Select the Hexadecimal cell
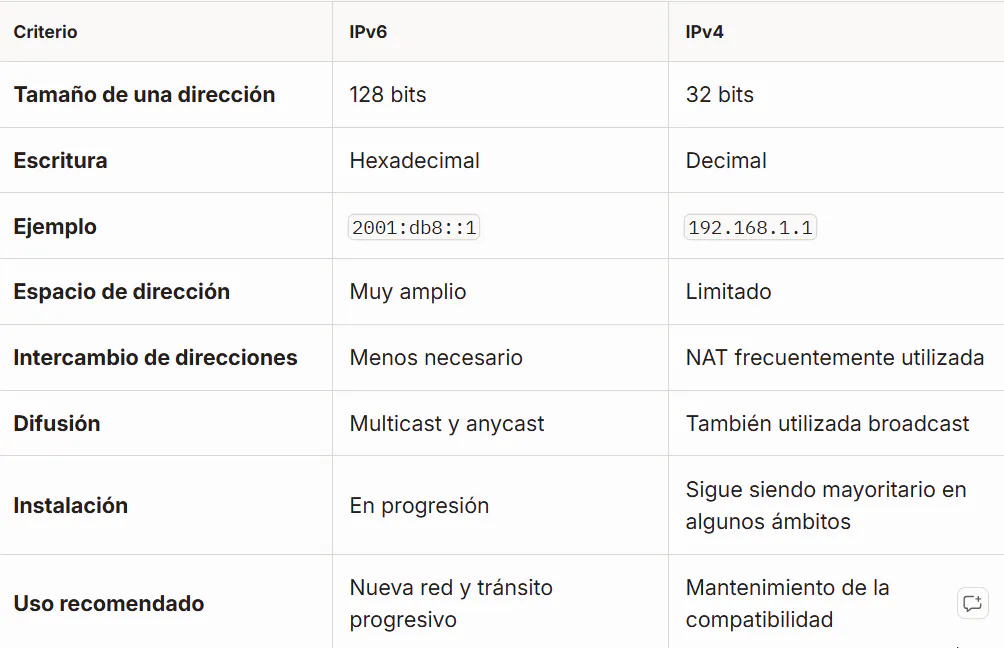 pyautogui.click(x=414, y=161)
